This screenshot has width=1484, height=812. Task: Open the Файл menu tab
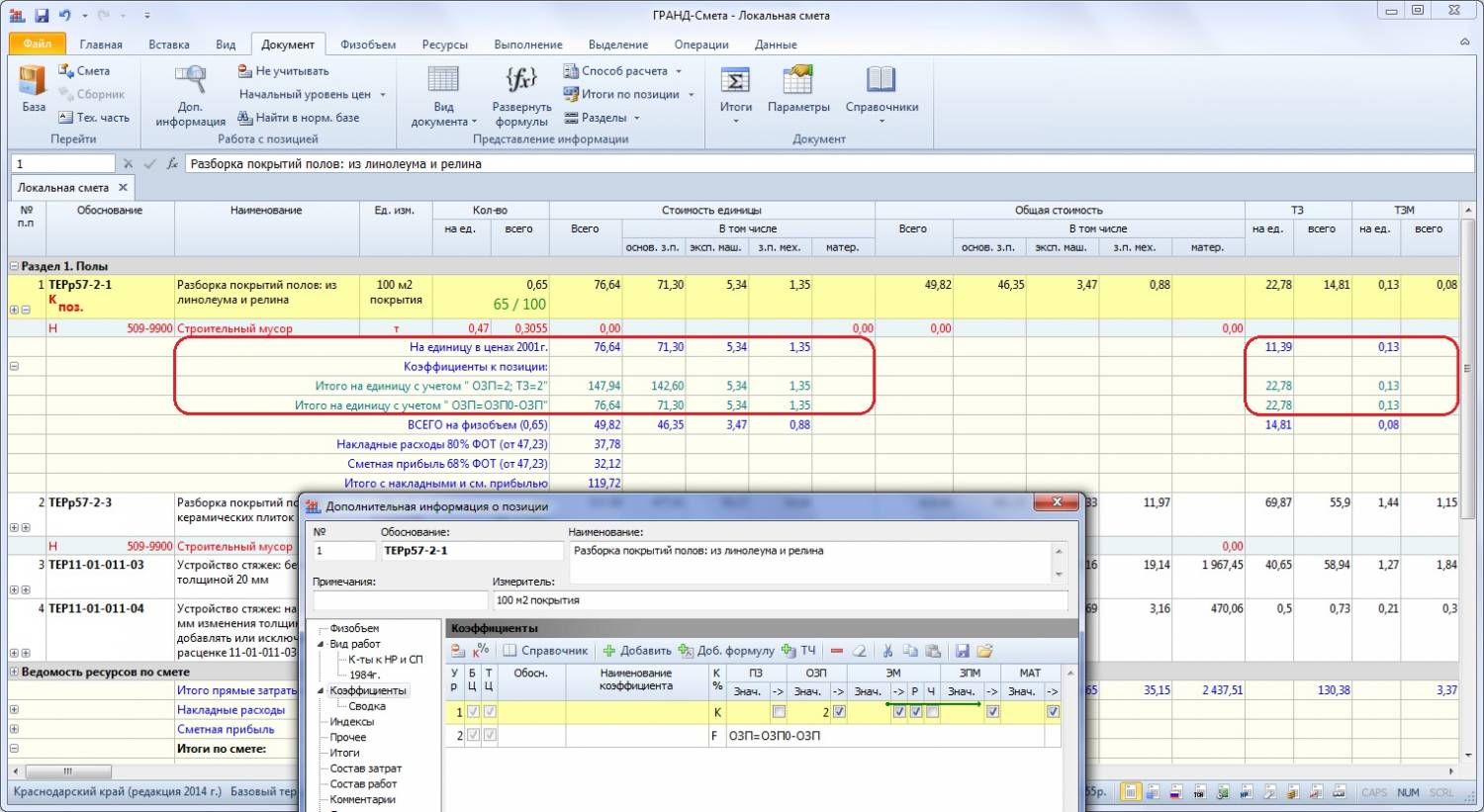[37, 44]
